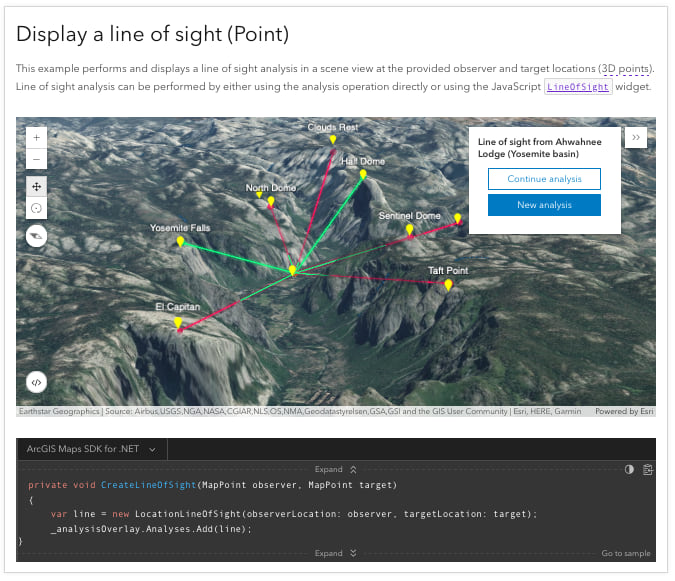Image resolution: width=675 pixels, height=581 pixels.
Task: Toggle code block light/dark theme
Action: 629,470
